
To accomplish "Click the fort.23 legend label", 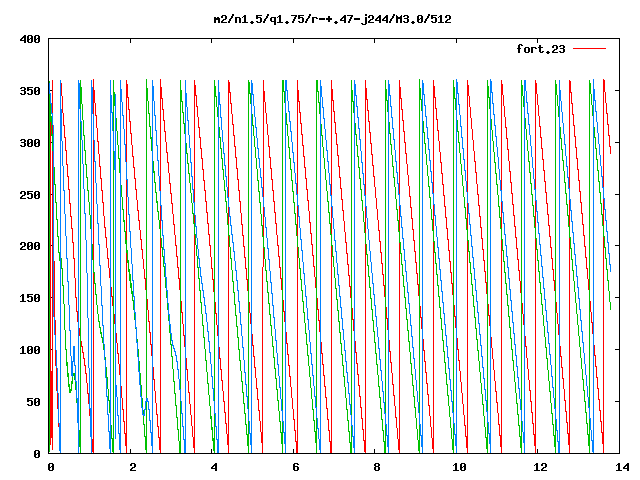I will (541, 49).
